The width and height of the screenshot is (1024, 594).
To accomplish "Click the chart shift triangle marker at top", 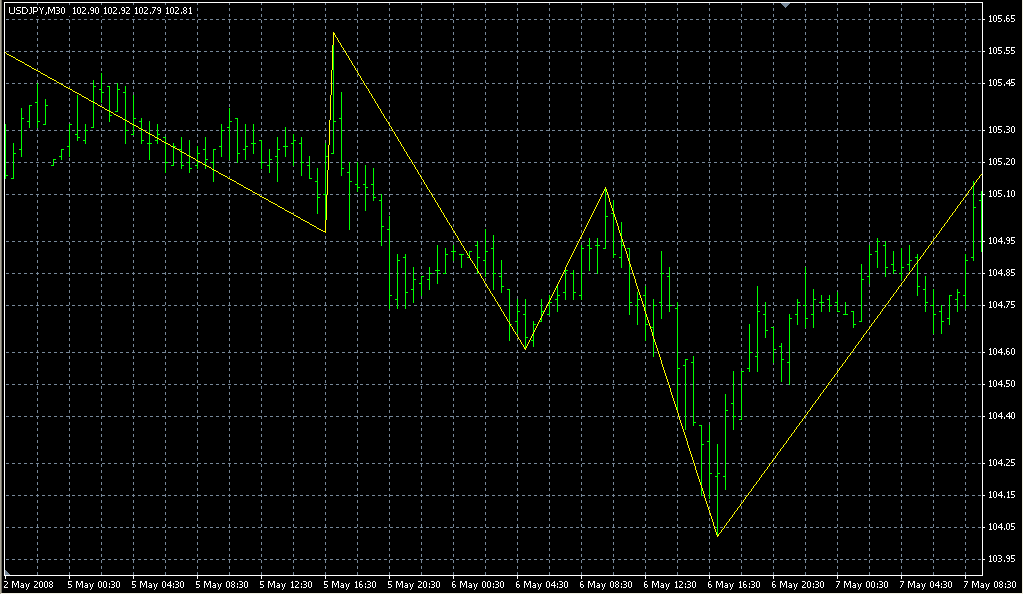I will click(x=786, y=5).
